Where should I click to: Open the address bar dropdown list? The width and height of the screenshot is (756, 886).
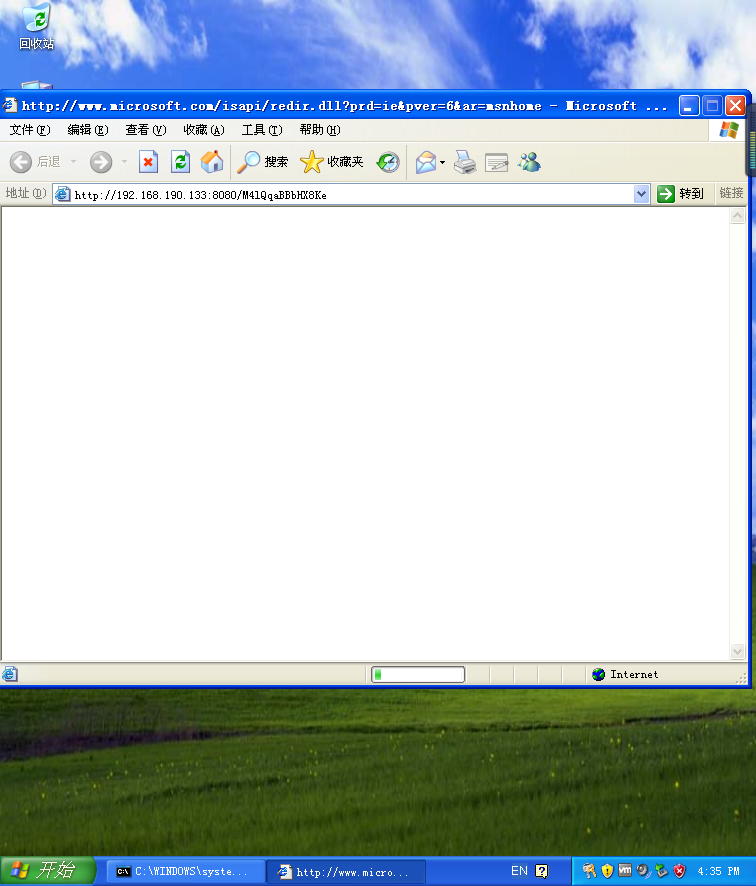641,194
